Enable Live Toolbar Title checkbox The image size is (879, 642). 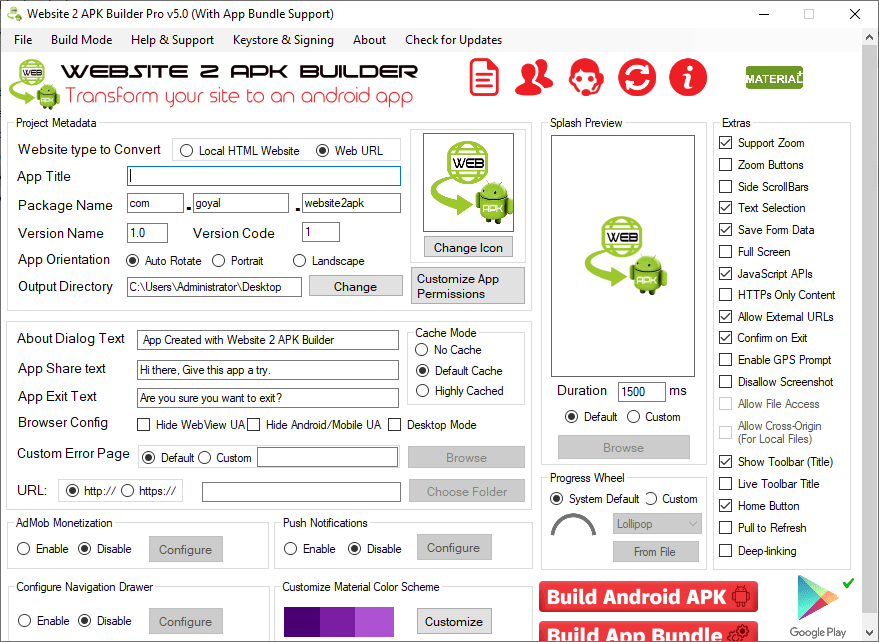coord(725,483)
